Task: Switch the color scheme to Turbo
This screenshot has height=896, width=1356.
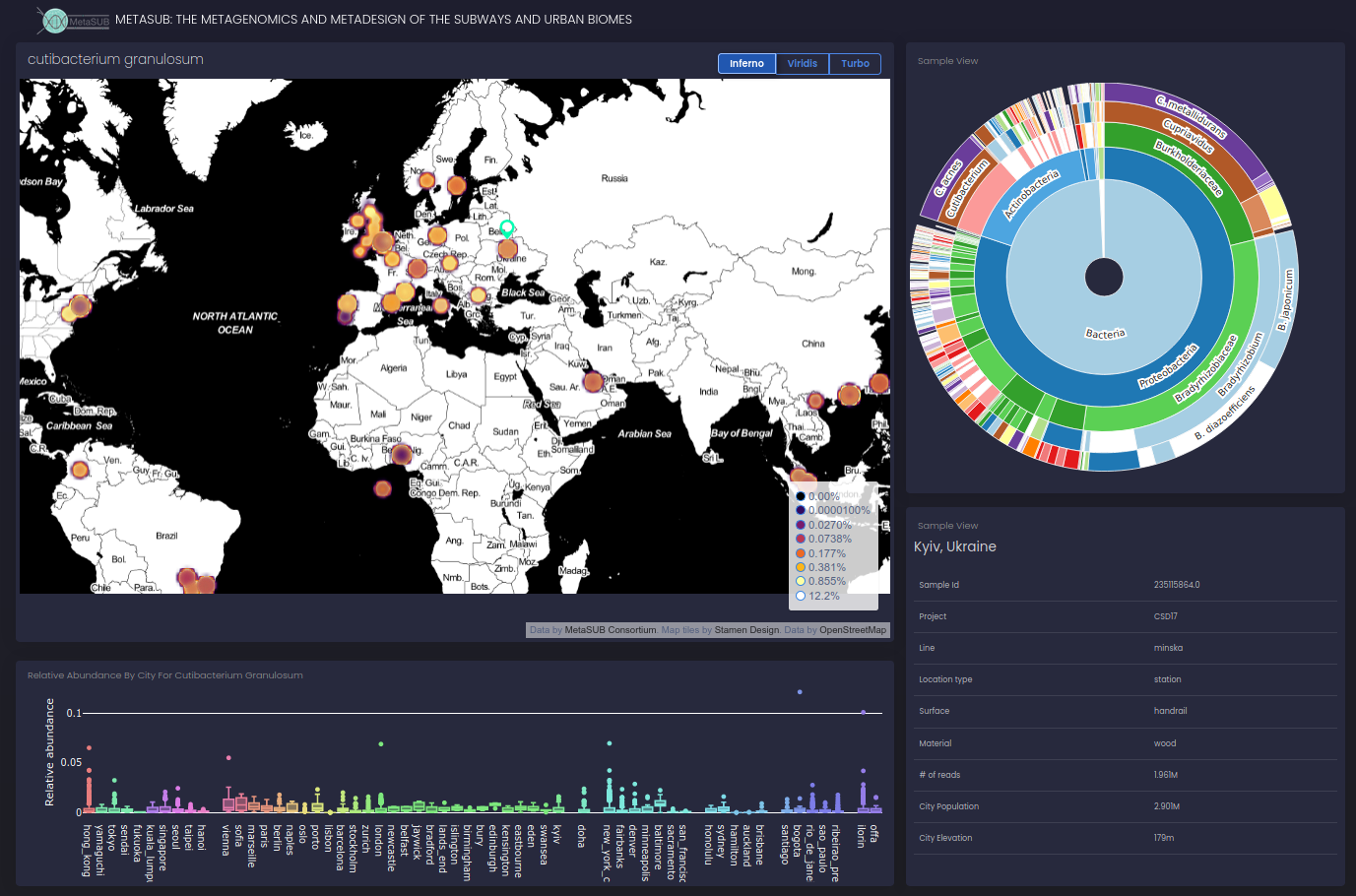Action: click(x=855, y=64)
